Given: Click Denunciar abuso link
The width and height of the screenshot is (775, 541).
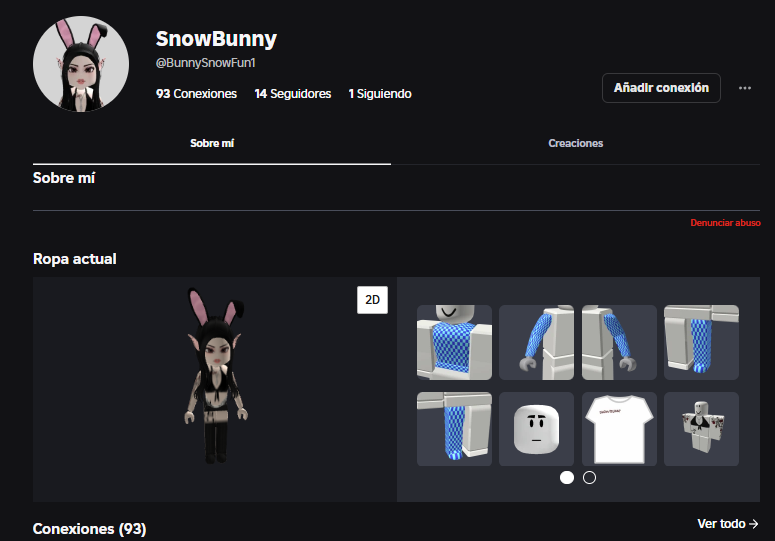Looking at the screenshot, I should click(x=725, y=223).
